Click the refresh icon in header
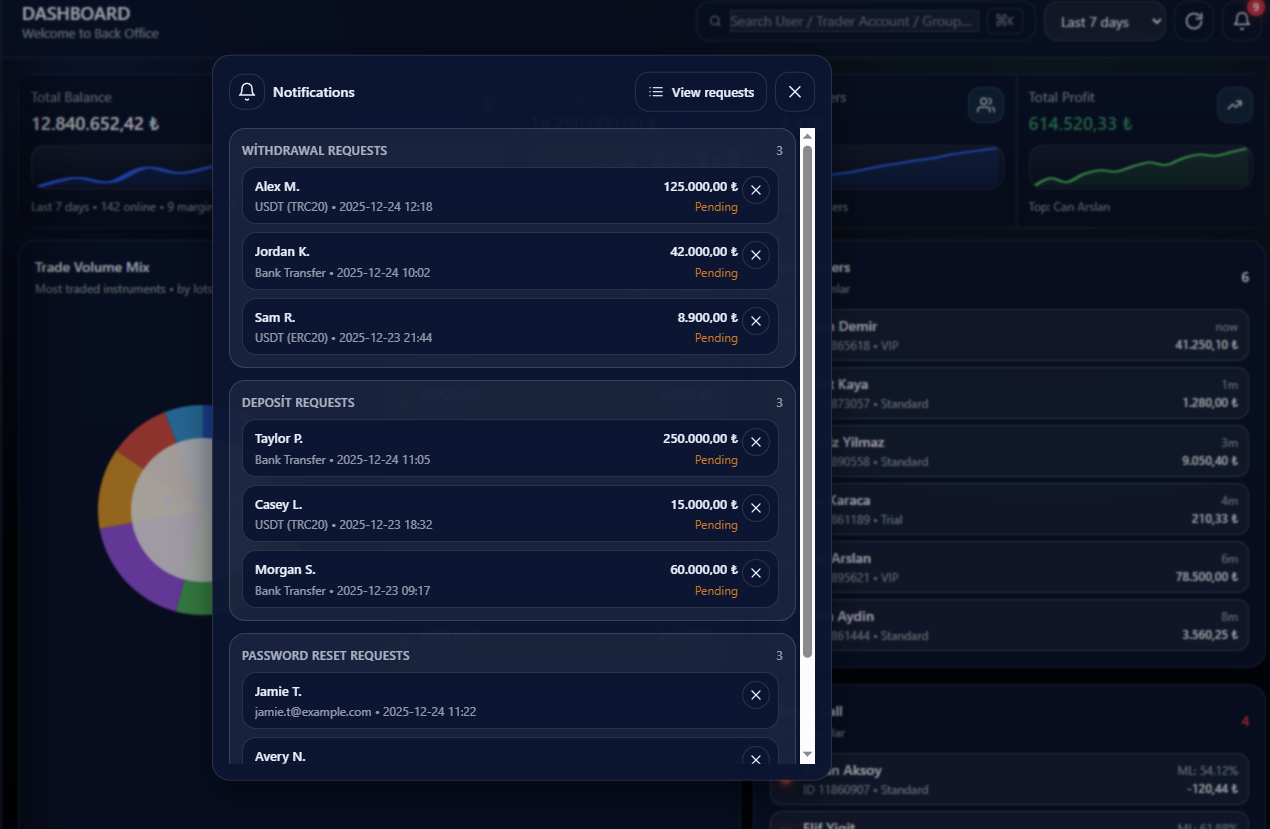This screenshot has height=829, width=1270. (1193, 21)
